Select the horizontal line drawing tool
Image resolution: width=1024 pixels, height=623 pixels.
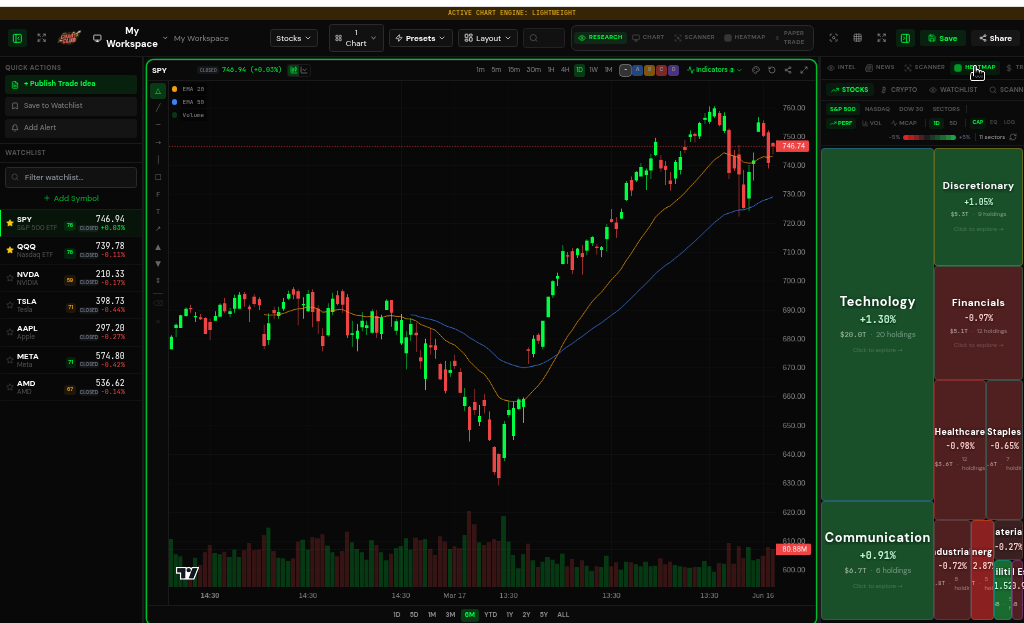click(x=158, y=125)
